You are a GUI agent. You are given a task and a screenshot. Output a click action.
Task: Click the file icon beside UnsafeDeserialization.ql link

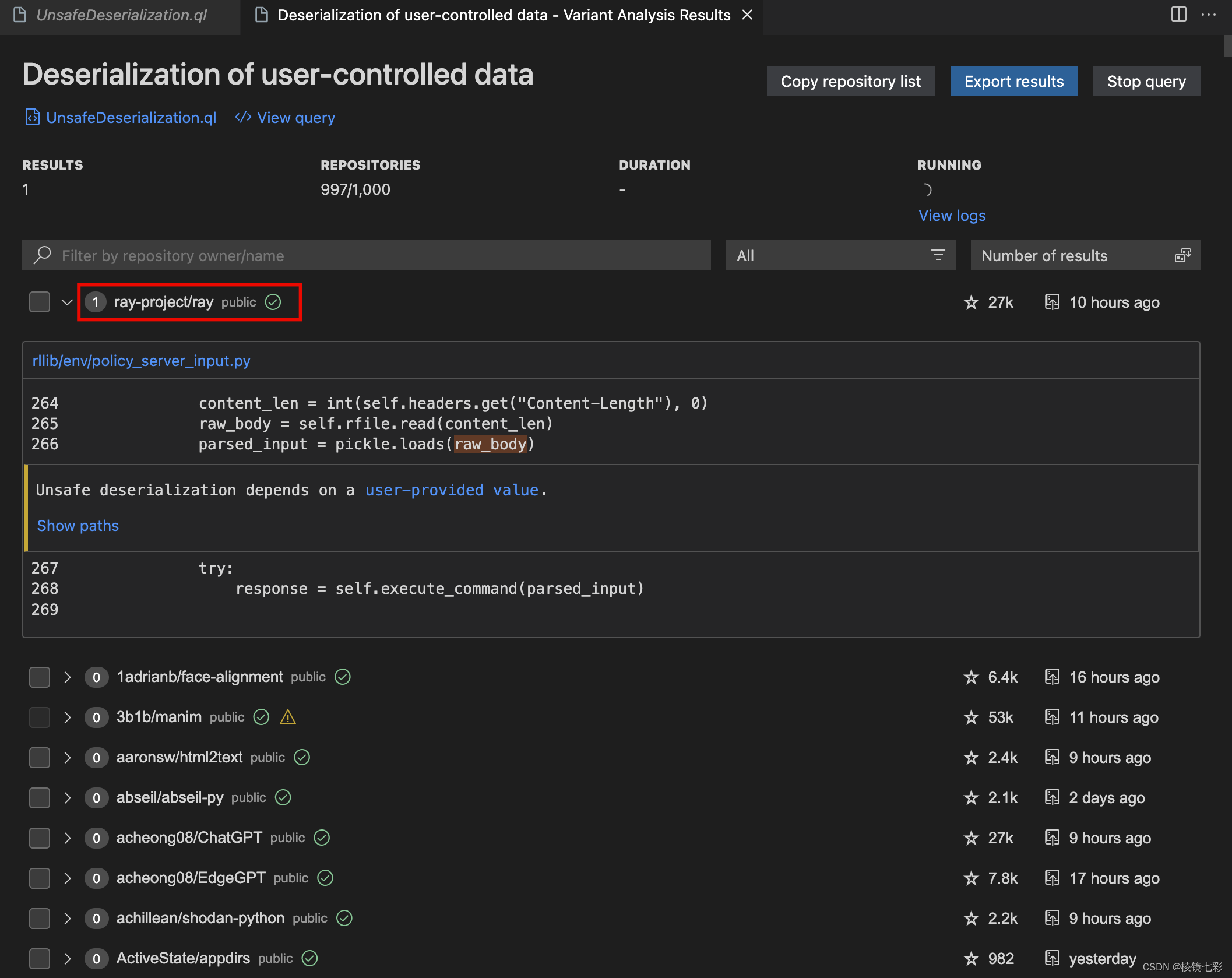point(32,117)
